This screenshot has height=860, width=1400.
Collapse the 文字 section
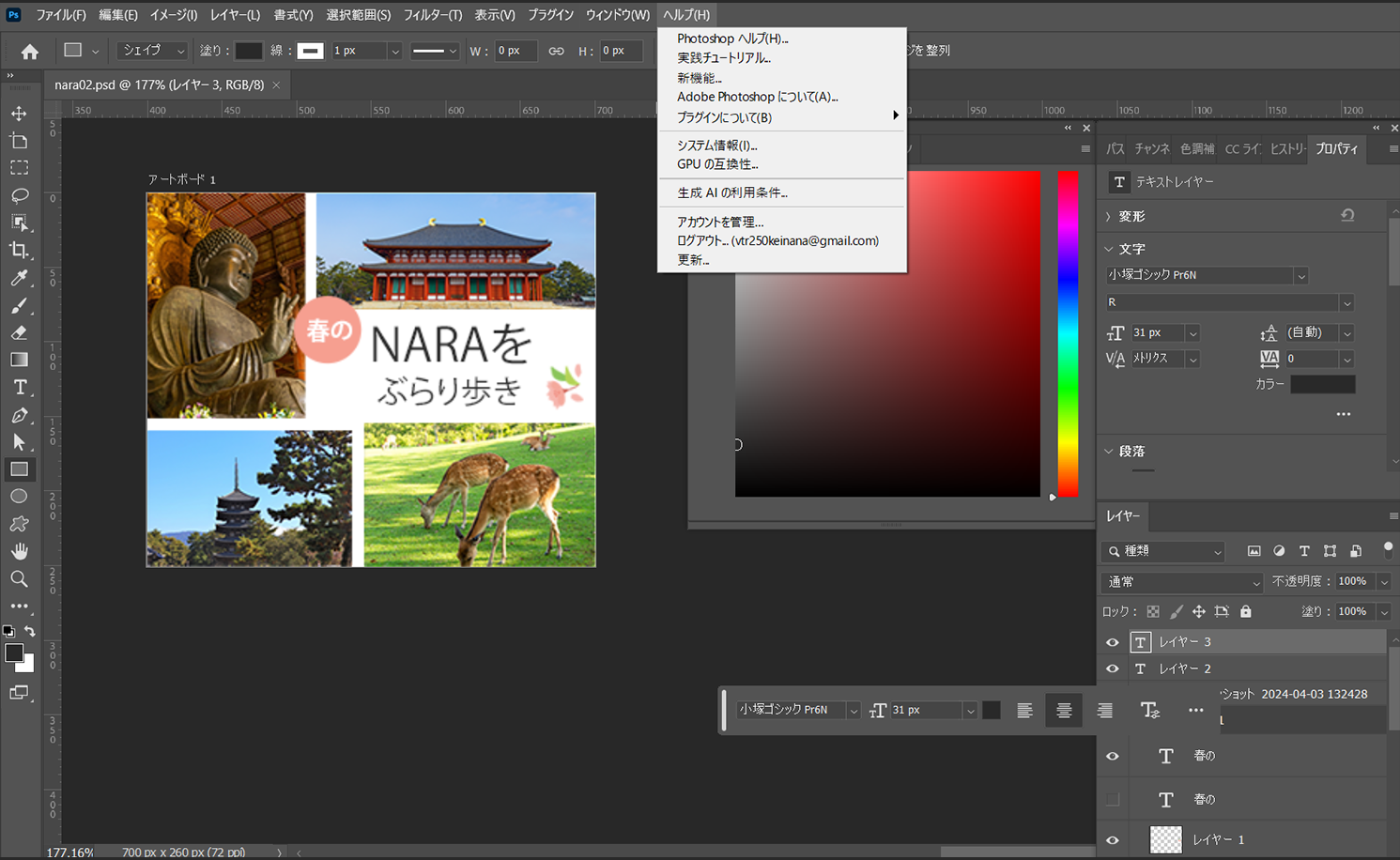pos(1109,249)
